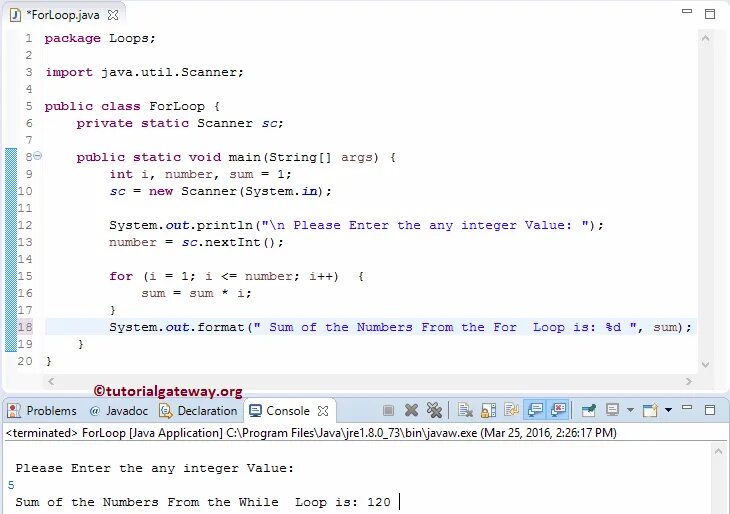Click the Javadoc @ icon
730x514 pixels.
click(x=95, y=411)
